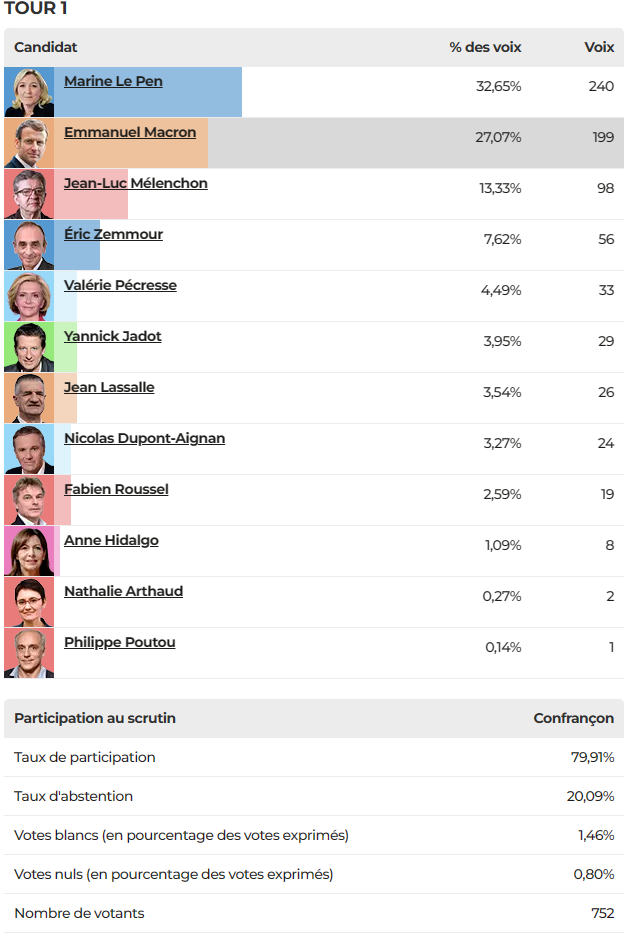Screen dimensions: 631x945
Task: Click Nathalie Arthaud portrait photo
Action: (29, 603)
